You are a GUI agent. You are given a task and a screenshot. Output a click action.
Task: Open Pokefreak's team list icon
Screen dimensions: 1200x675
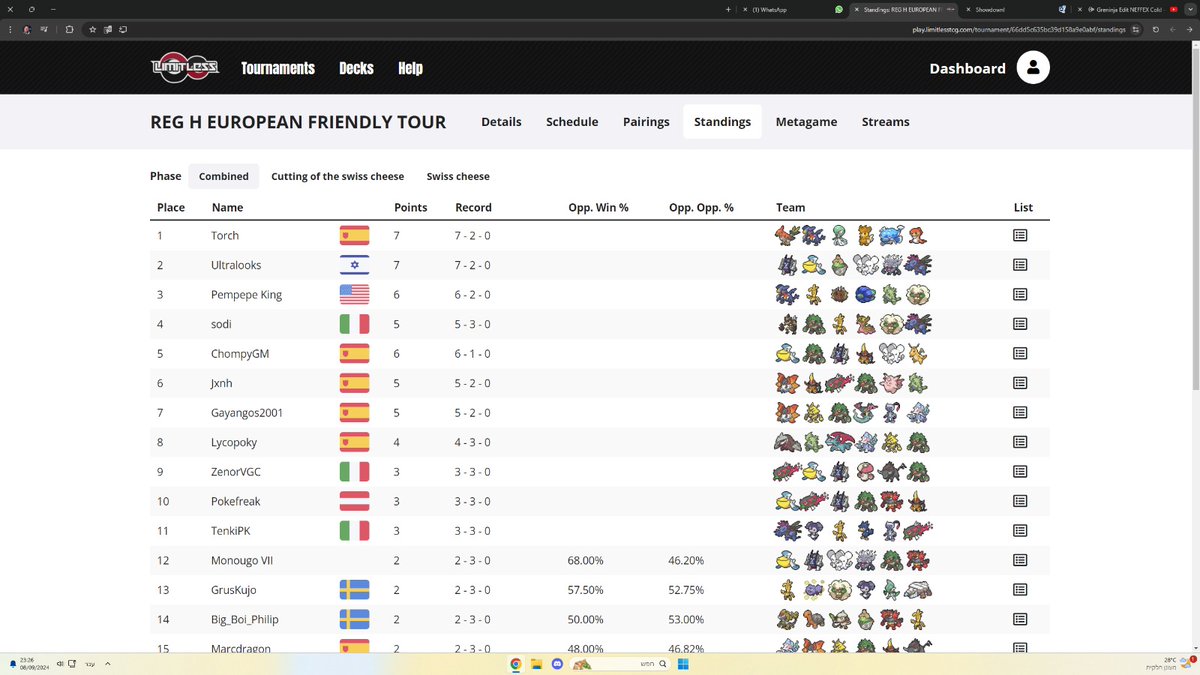click(1020, 501)
